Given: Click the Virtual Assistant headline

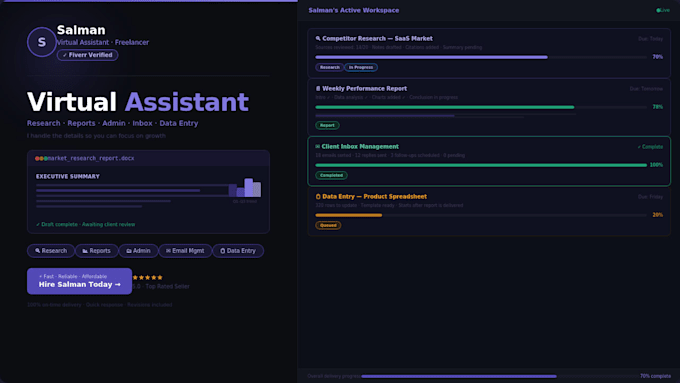Looking at the screenshot, I should 138,102.
